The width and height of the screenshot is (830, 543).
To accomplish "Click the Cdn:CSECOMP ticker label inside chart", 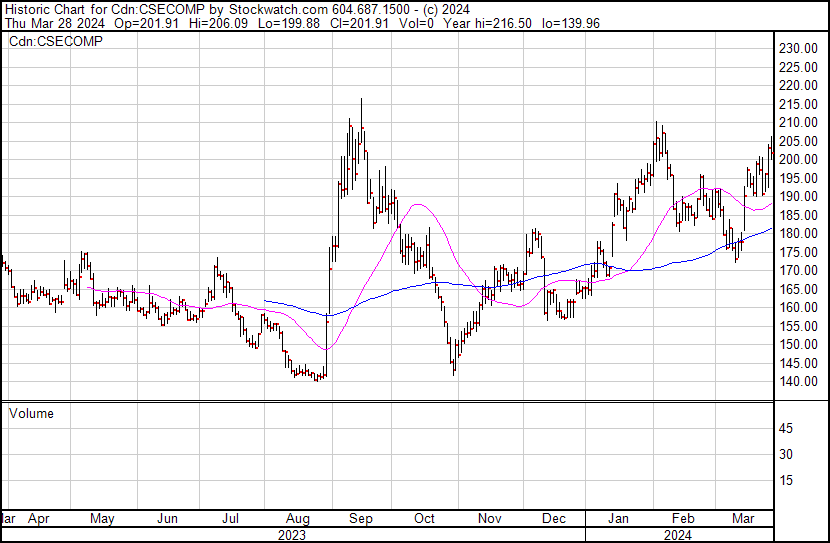I will 55,41.
